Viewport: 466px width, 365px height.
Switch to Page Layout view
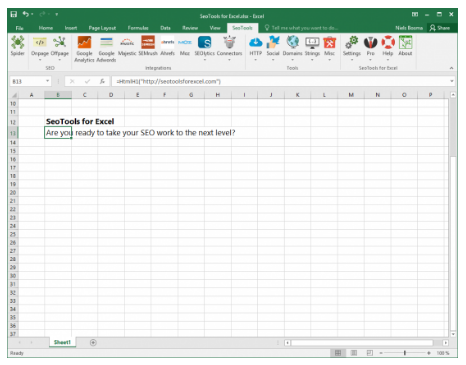(x=354, y=353)
